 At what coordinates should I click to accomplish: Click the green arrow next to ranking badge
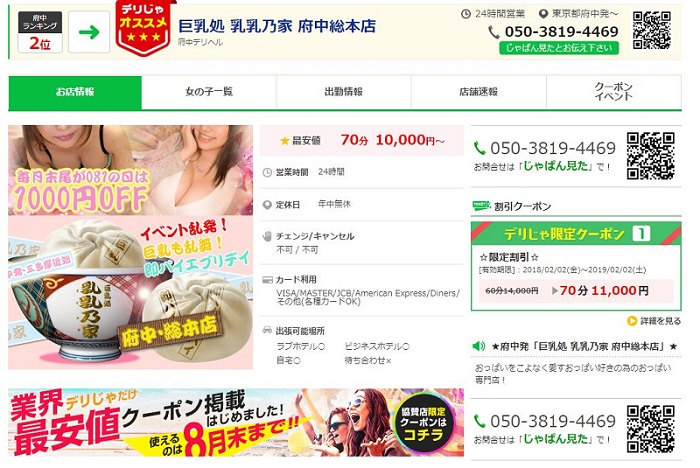point(89,32)
